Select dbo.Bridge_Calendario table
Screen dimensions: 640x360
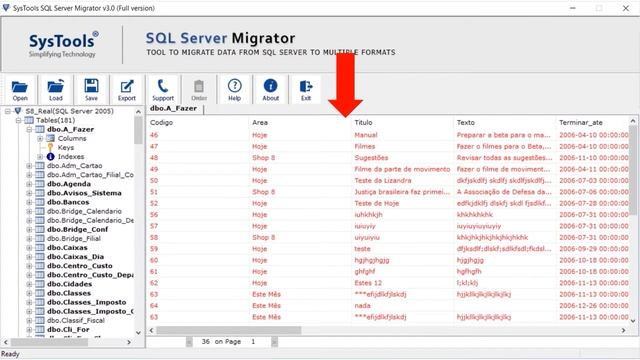point(84,211)
